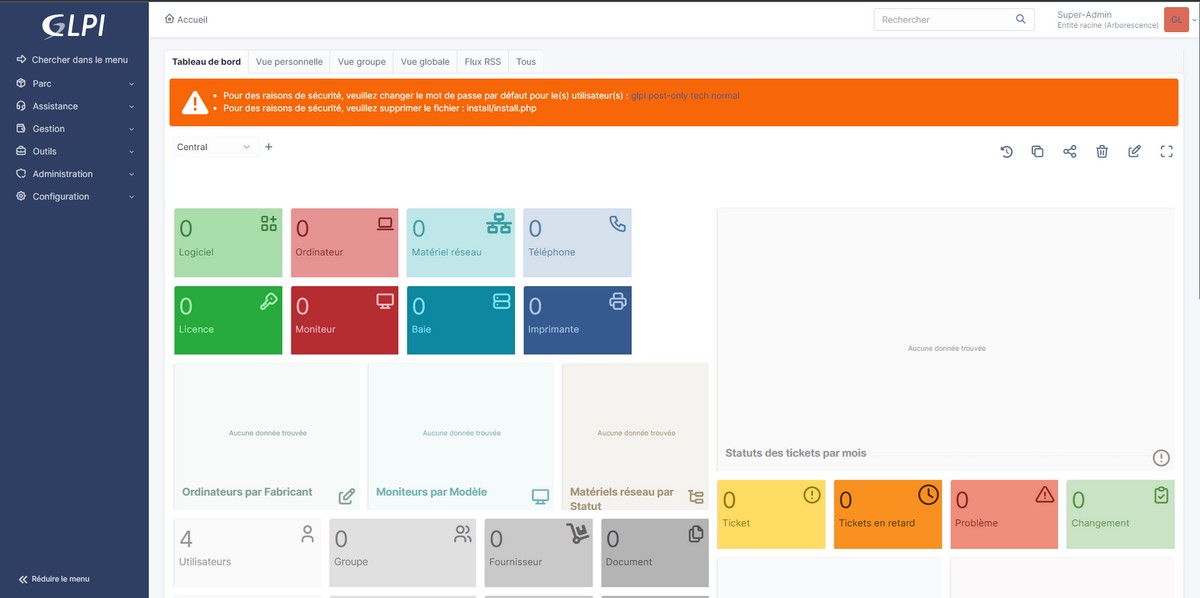This screenshot has height=598, width=1200.
Task: Click the search magnifier icon
Action: coord(1021,19)
